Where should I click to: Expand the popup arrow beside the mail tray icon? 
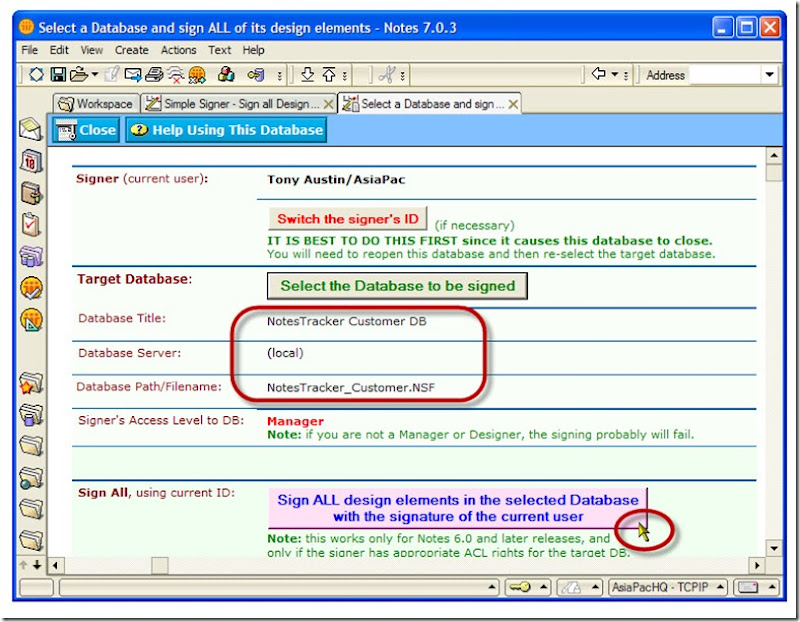click(772, 587)
